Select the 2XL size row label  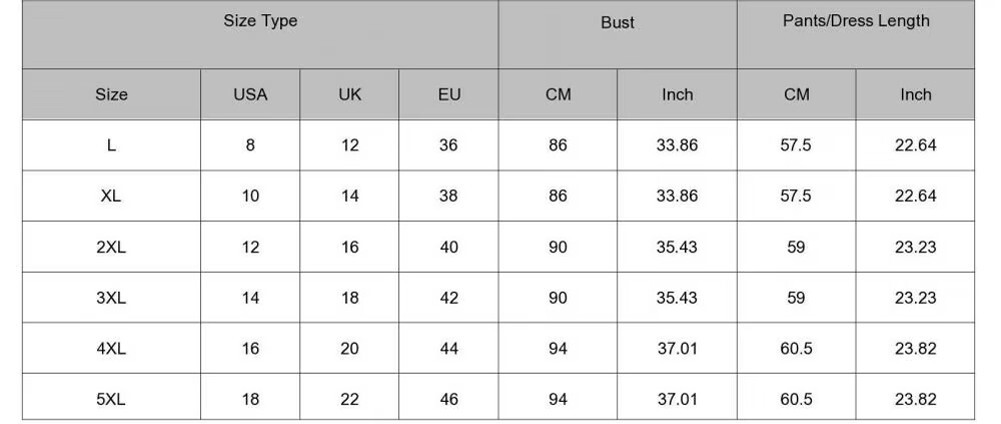(111, 247)
